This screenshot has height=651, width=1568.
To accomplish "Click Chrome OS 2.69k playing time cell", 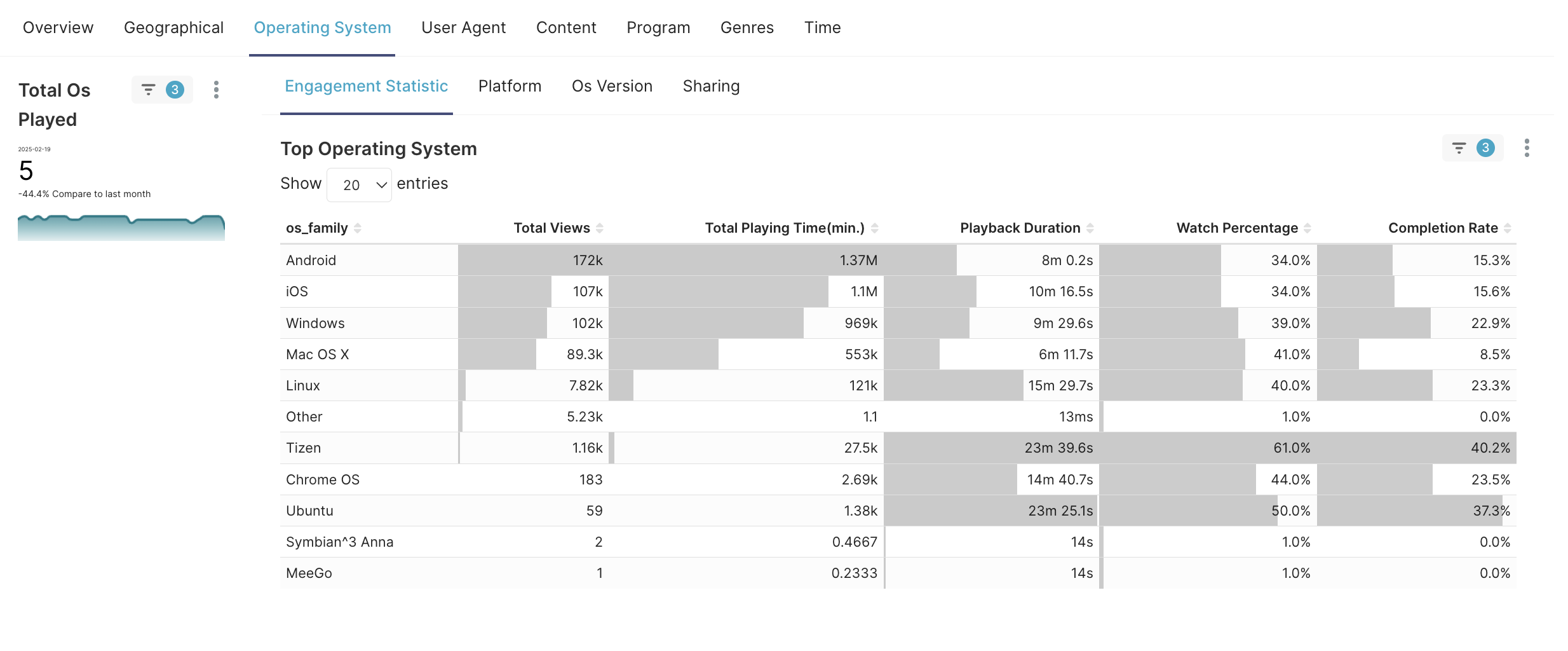I will (746, 479).
